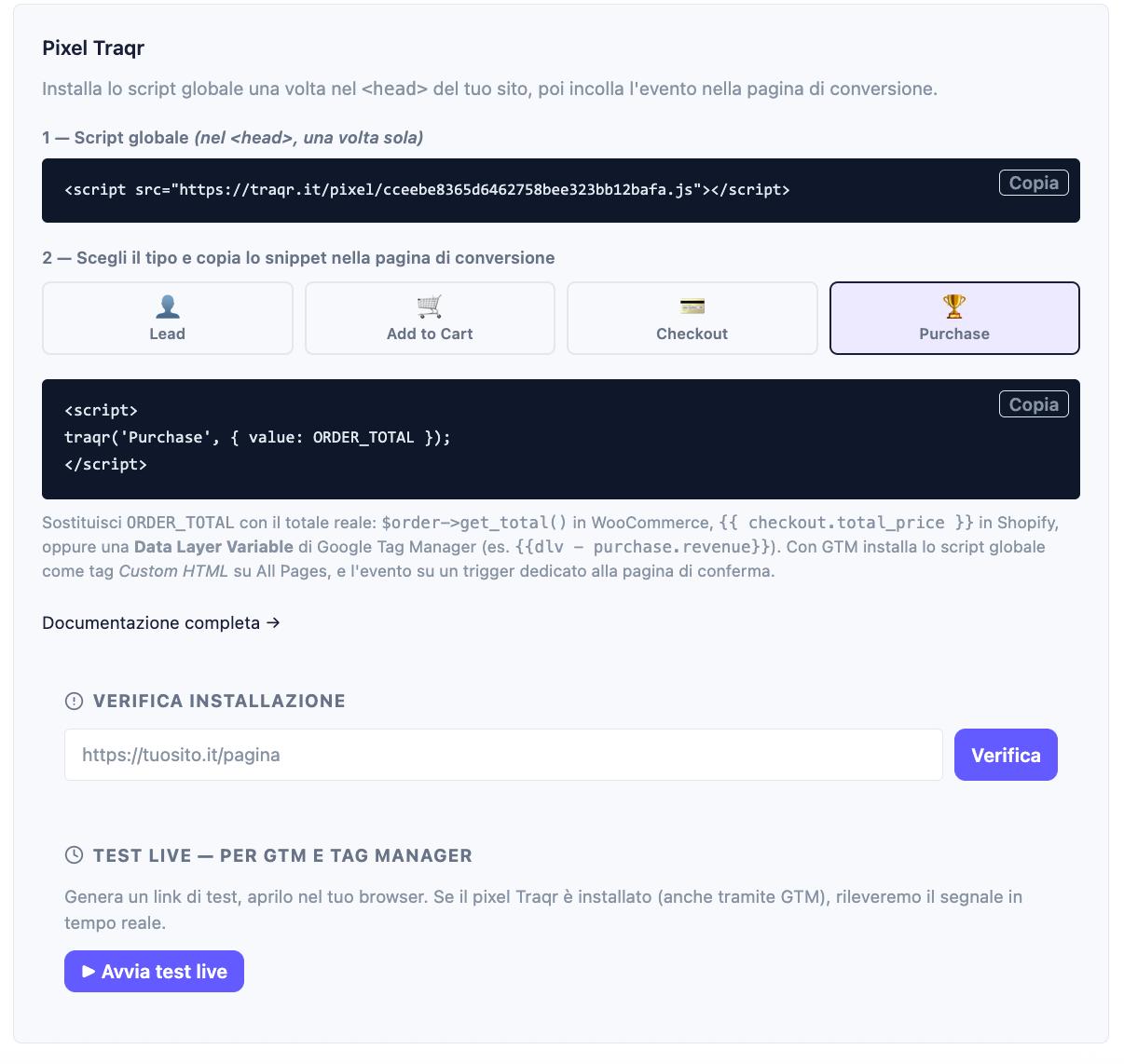Viewport: 1124px width, 1064px height.
Task: Click the Lead person icon
Action: tap(168, 307)
